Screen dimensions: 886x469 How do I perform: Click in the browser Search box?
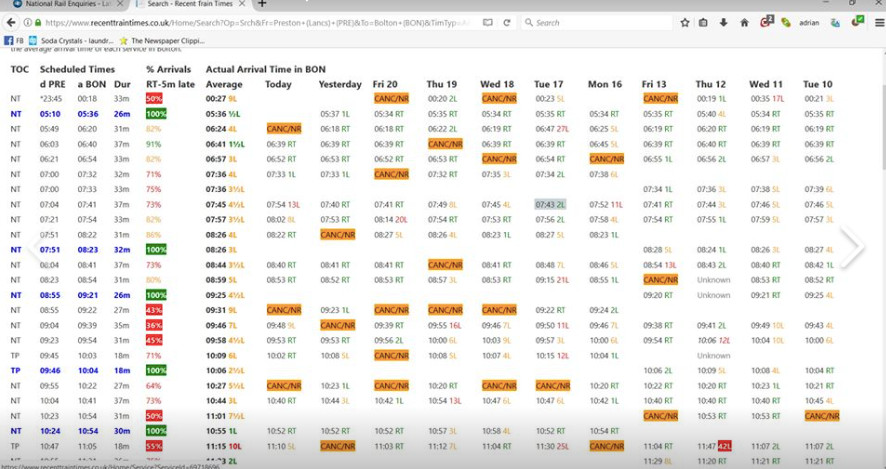click(x=600, y=22)
